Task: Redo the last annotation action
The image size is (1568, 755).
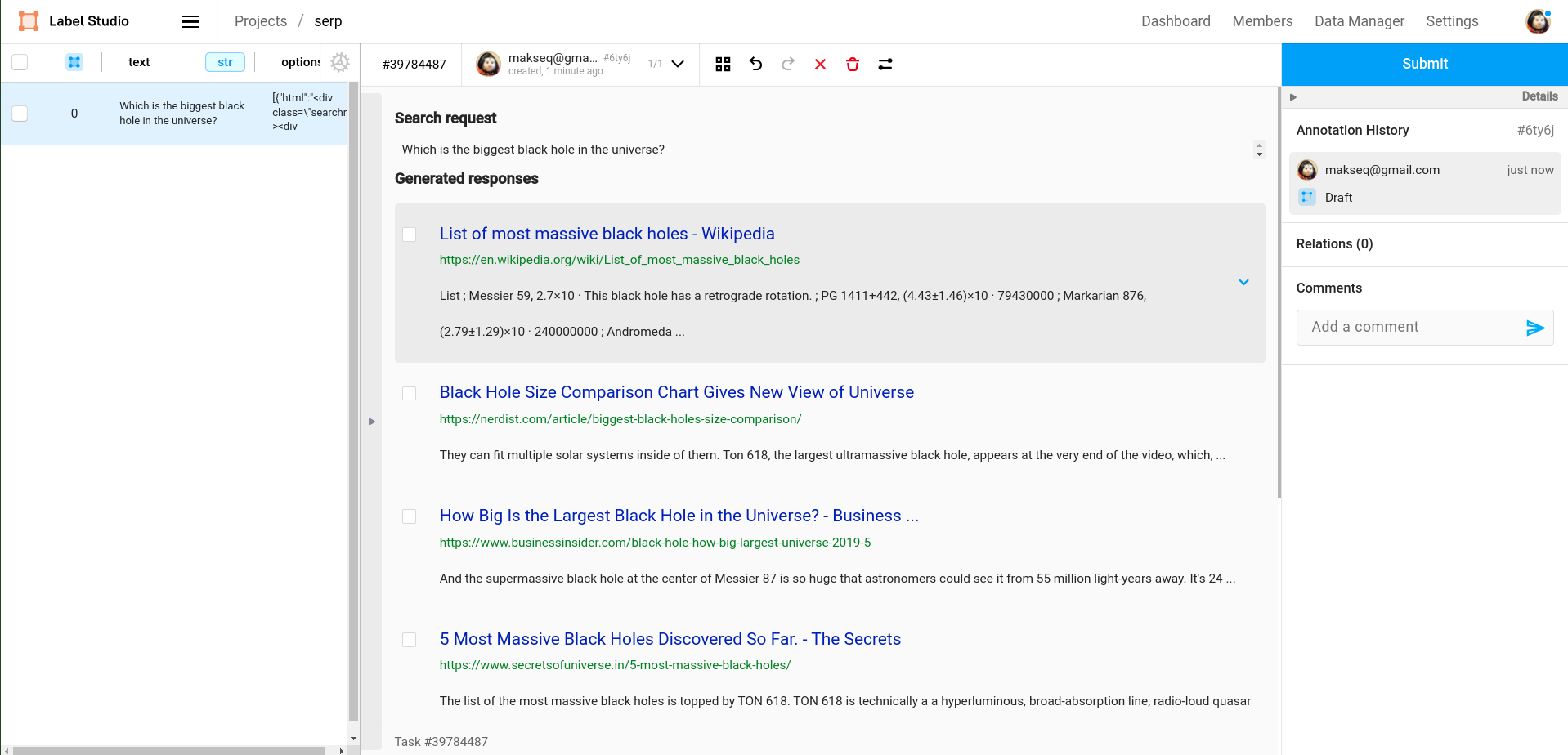Action: click(787, 64)
